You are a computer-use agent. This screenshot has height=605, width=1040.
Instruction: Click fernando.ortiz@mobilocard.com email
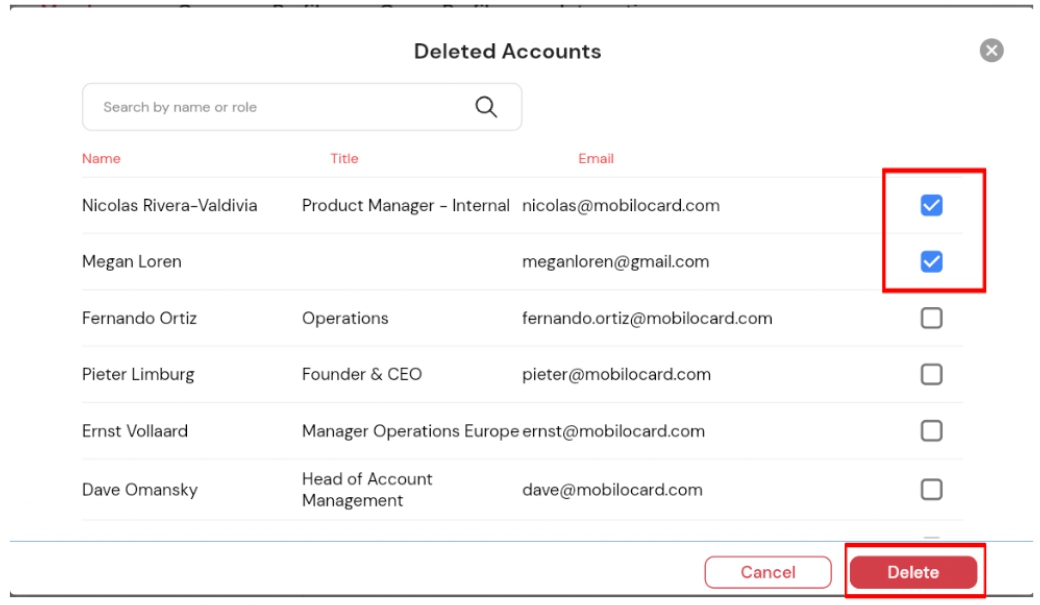[647, 318]
